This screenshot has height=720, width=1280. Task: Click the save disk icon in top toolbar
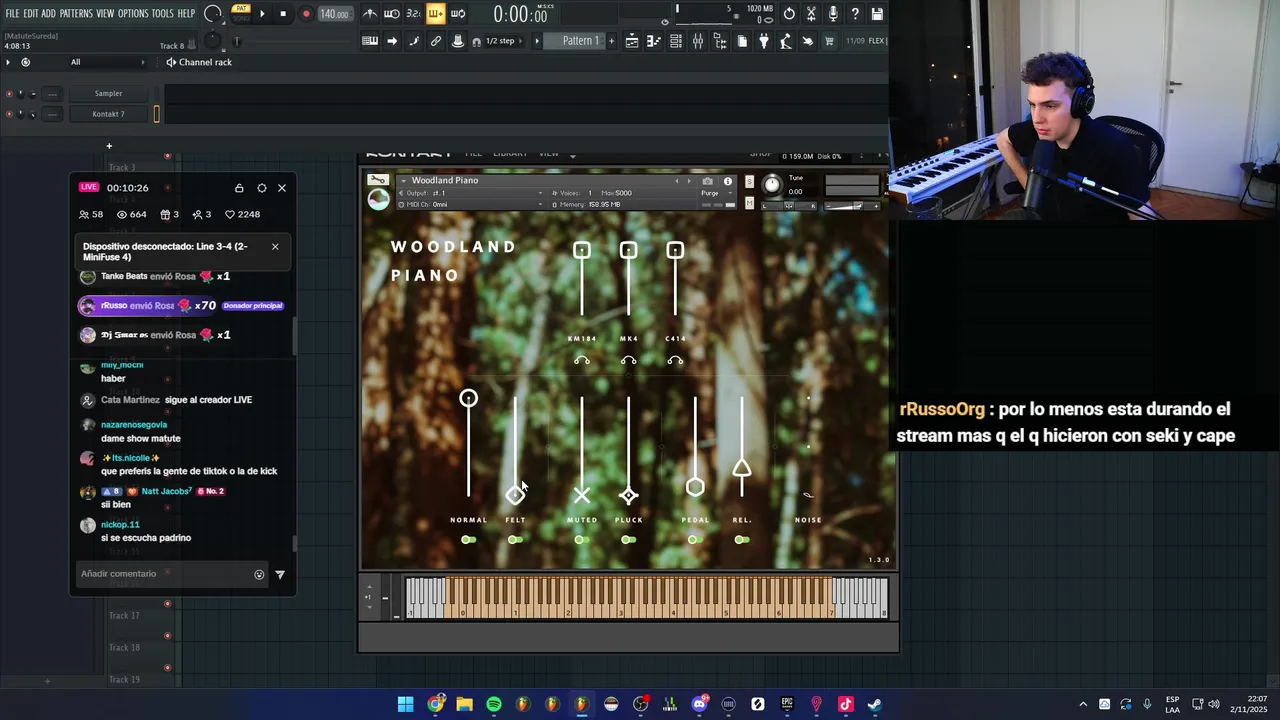(x=877, y=14)
